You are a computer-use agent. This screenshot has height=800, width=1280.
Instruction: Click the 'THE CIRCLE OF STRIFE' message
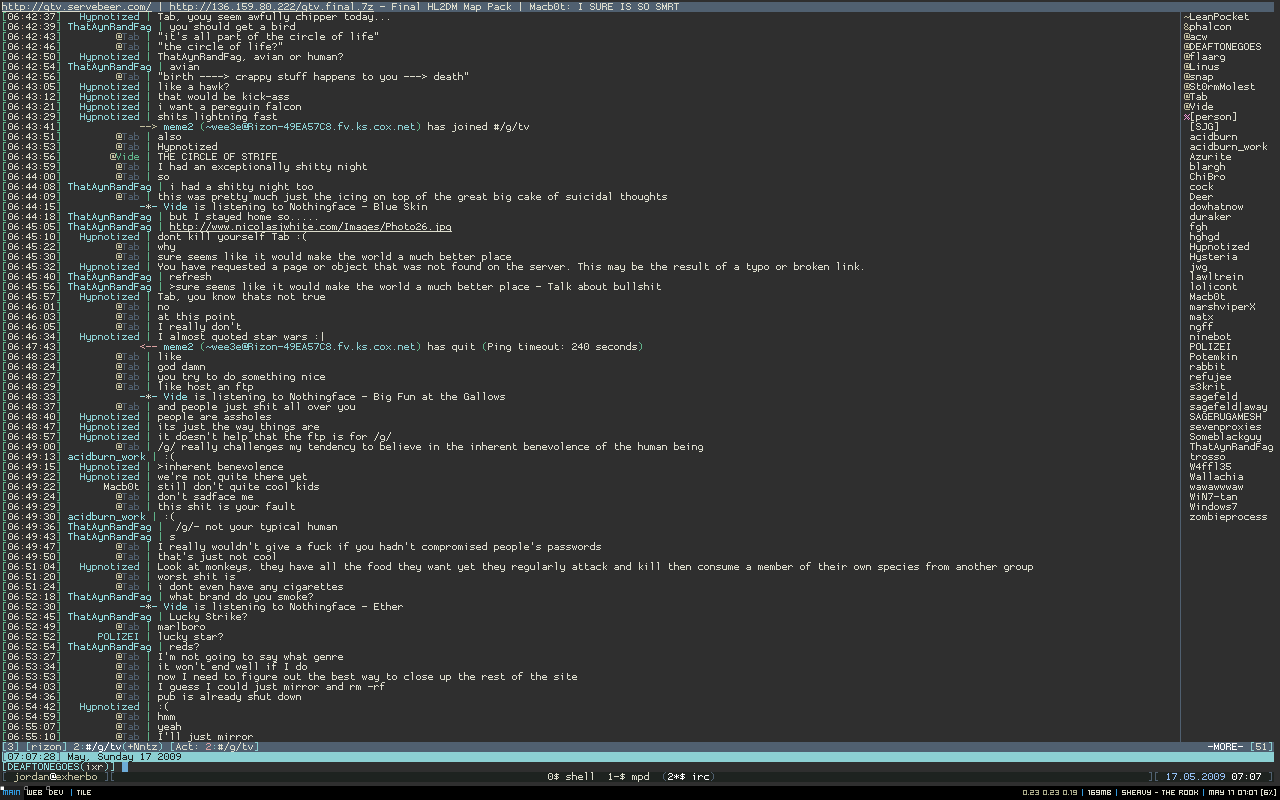click(217, 157)
